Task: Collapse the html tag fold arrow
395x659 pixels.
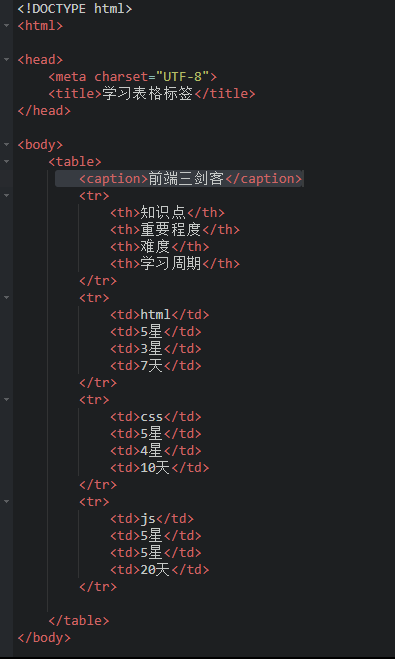Action: [x=6, y=26]
